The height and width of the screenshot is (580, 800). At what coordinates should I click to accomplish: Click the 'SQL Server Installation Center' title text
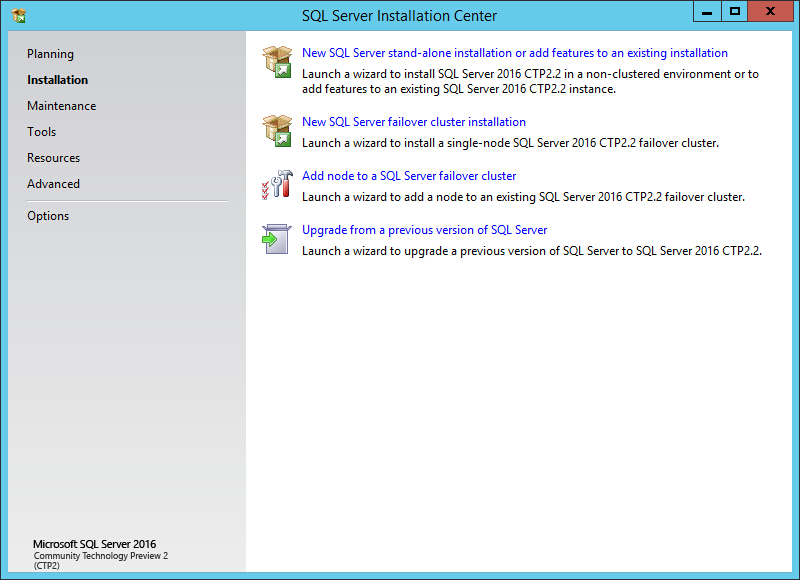399,16
